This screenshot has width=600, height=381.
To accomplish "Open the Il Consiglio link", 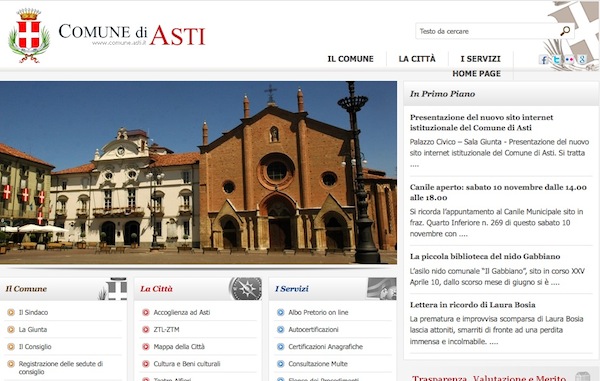I will click(x=35, y=347).
